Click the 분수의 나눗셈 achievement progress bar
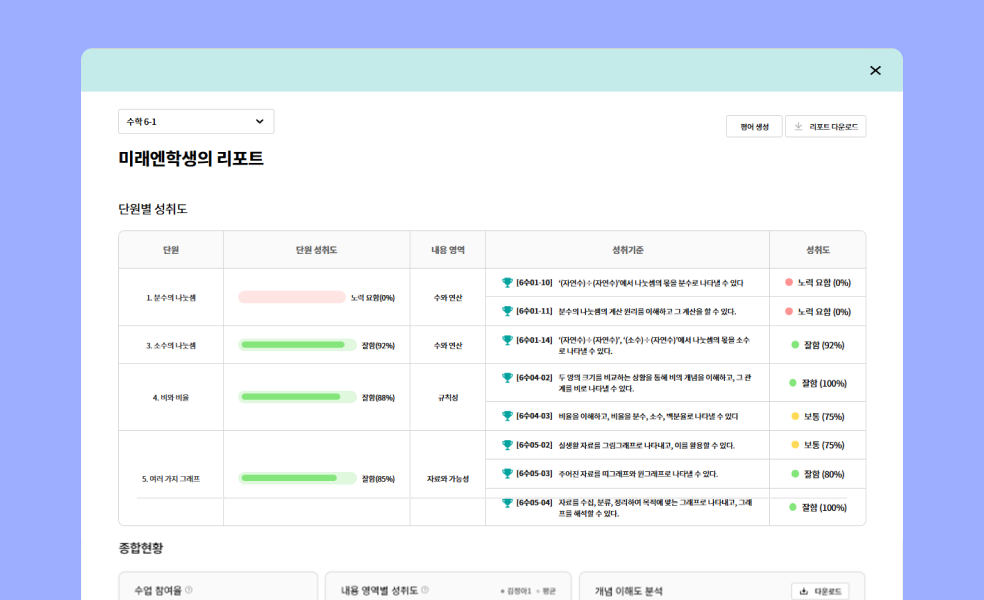 click(292, 297)
